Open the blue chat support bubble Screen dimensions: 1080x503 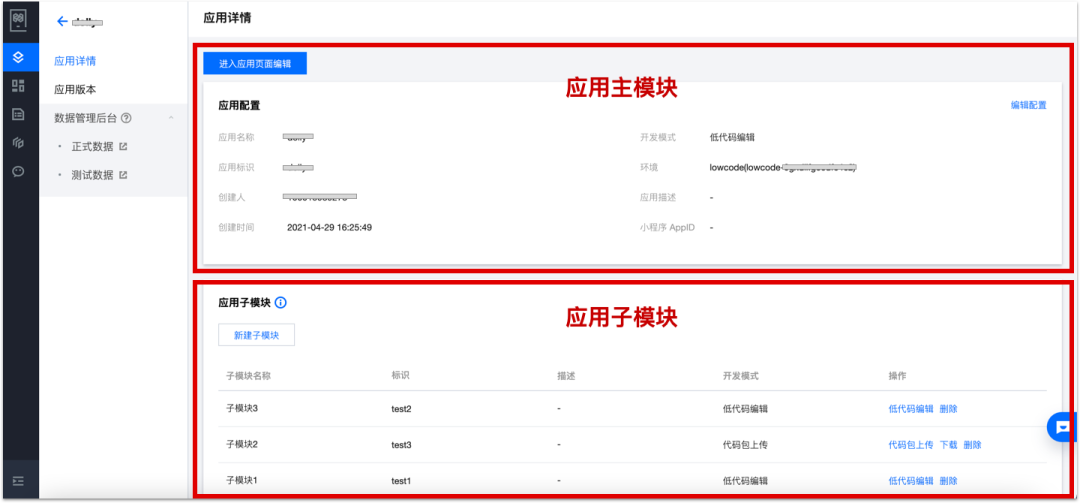(1061, 427)
